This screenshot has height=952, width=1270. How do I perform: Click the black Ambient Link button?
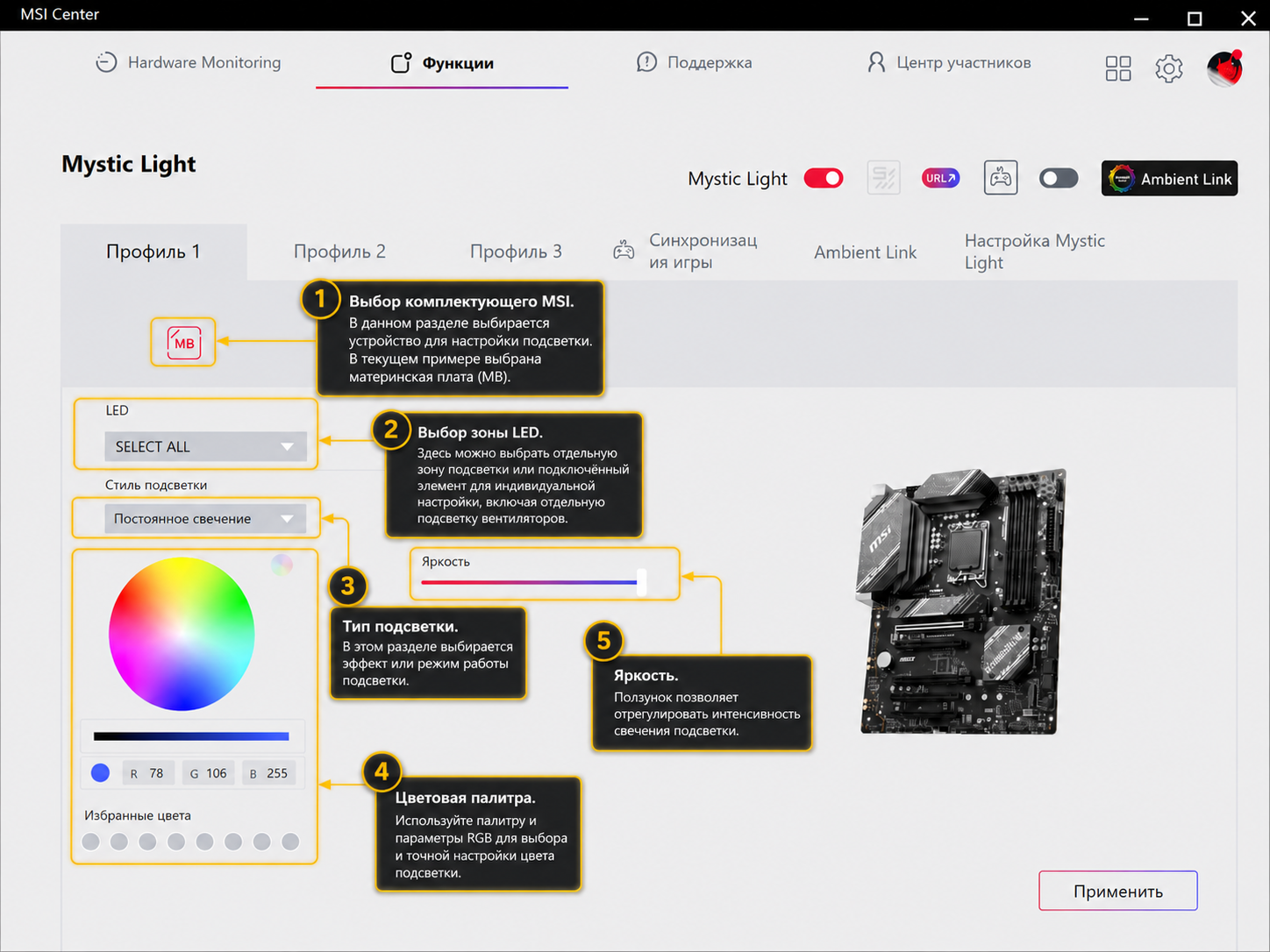1169,179
